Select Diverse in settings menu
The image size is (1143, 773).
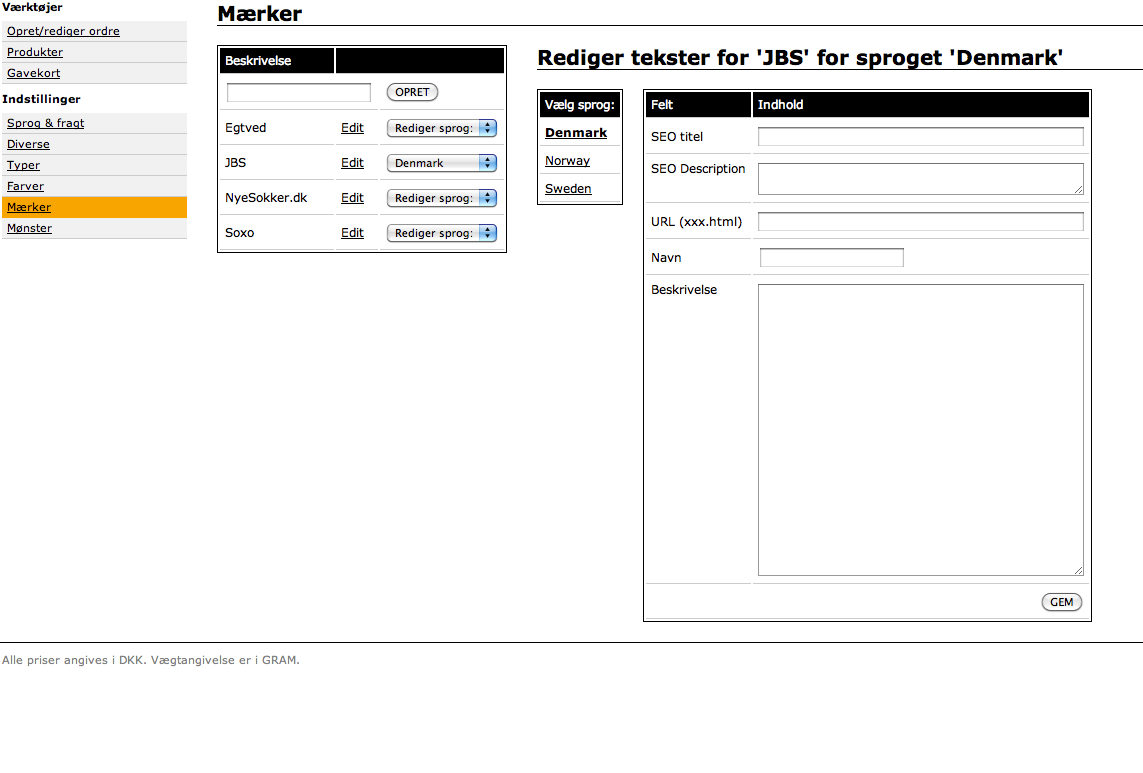[28, 144]
